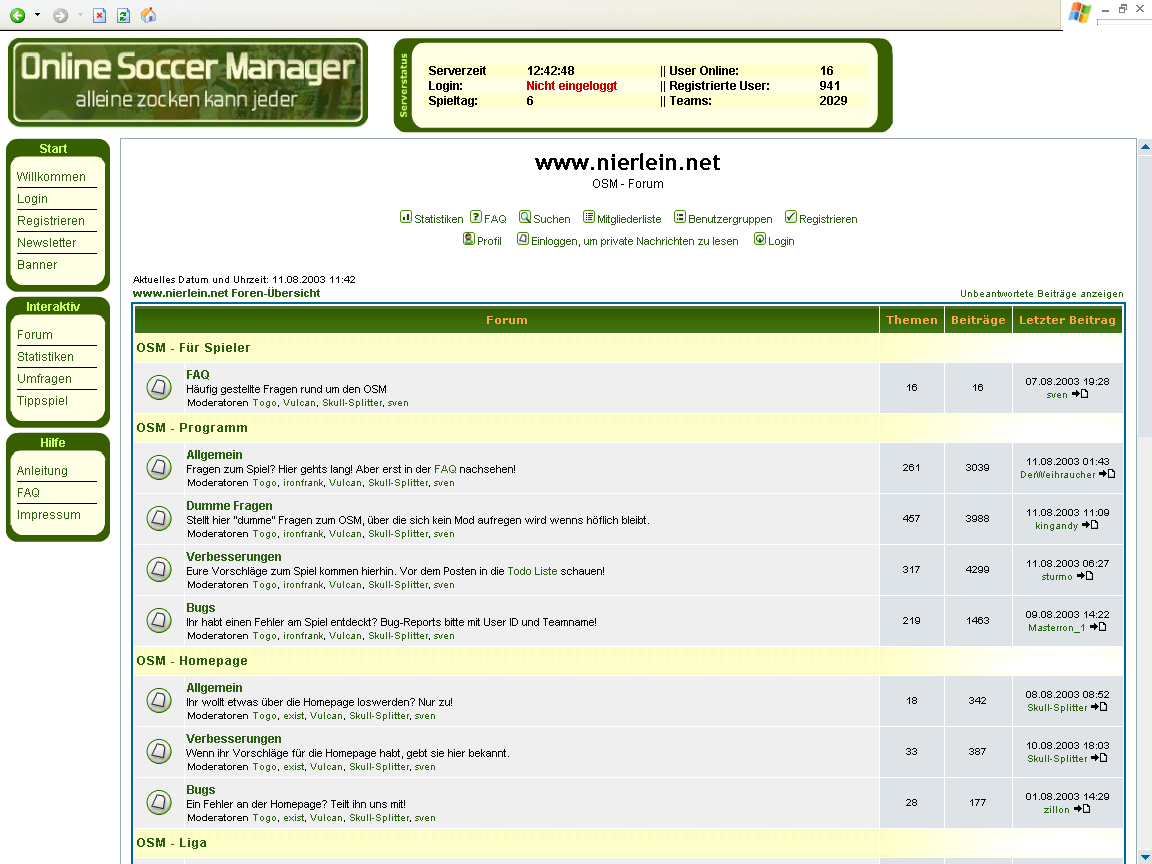
Task: Click the Benutzergruppen icon
Action: pos(680,217)
